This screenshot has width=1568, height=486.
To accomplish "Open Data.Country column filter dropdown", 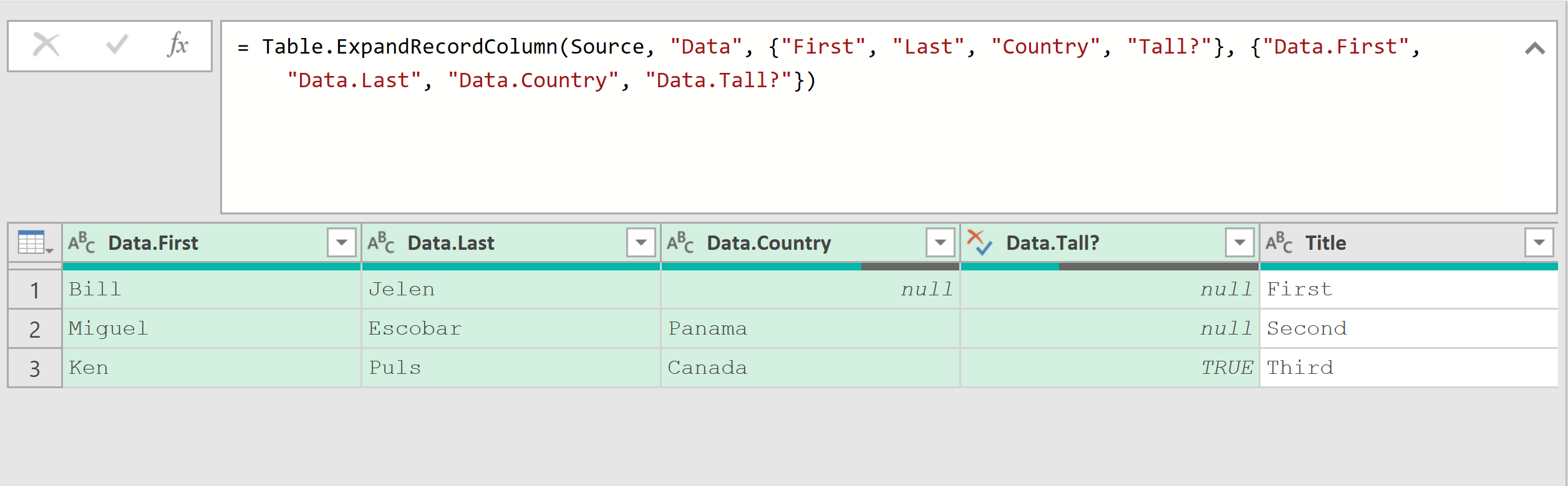I will [941, 242].
